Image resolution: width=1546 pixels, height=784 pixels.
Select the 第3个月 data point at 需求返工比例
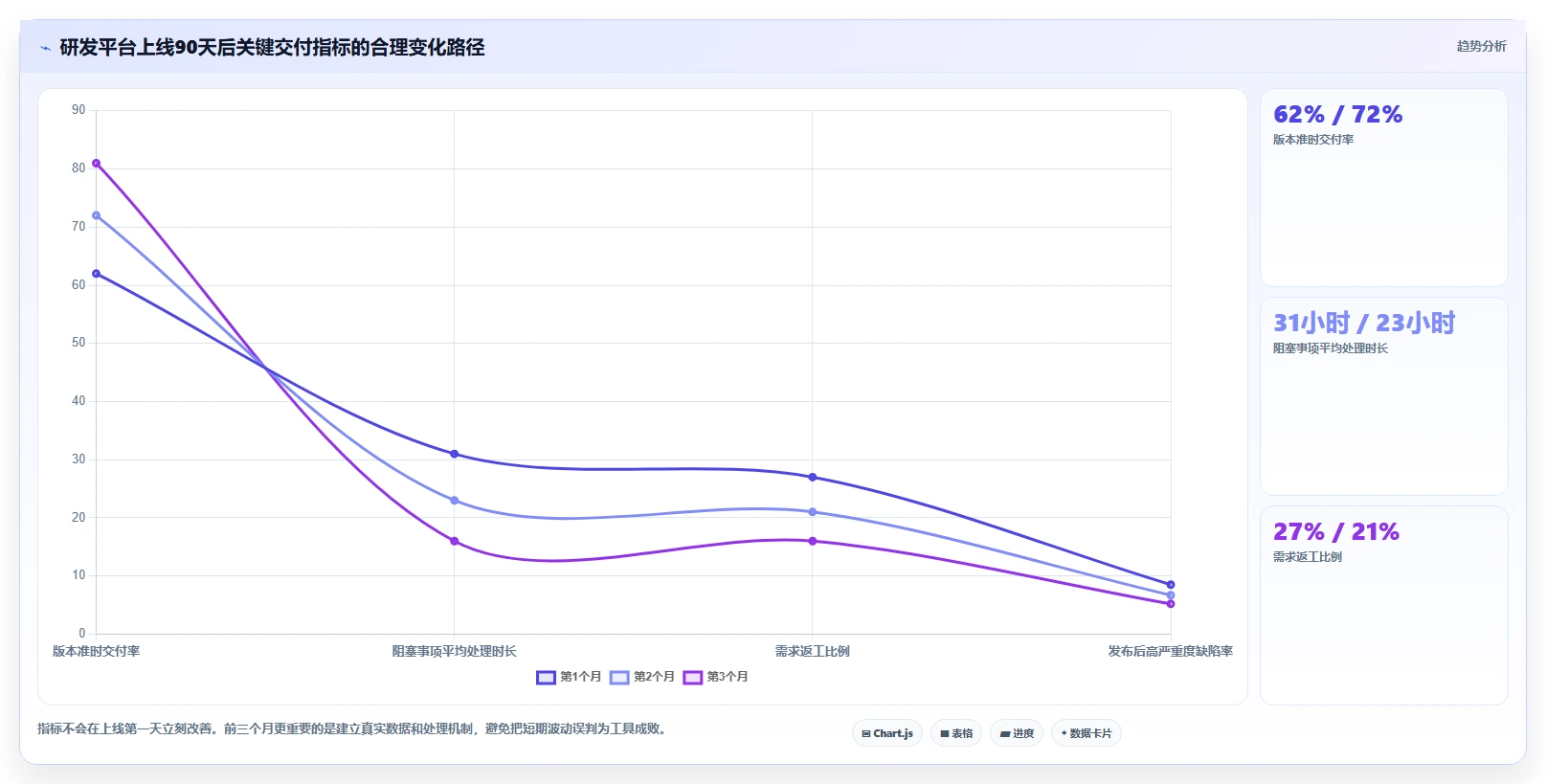click(813, 541)
